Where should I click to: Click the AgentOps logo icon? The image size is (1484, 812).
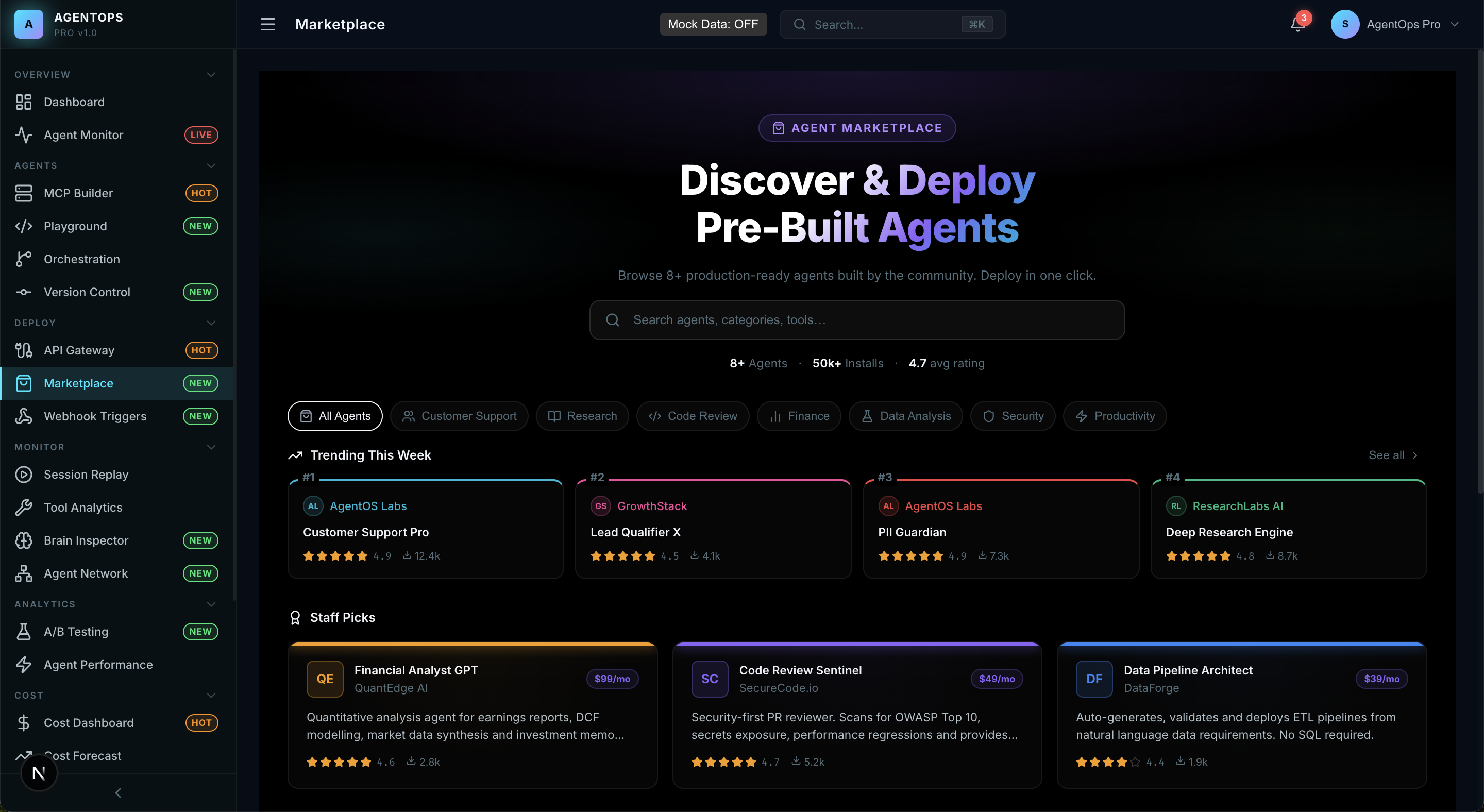tap(29, 24)
